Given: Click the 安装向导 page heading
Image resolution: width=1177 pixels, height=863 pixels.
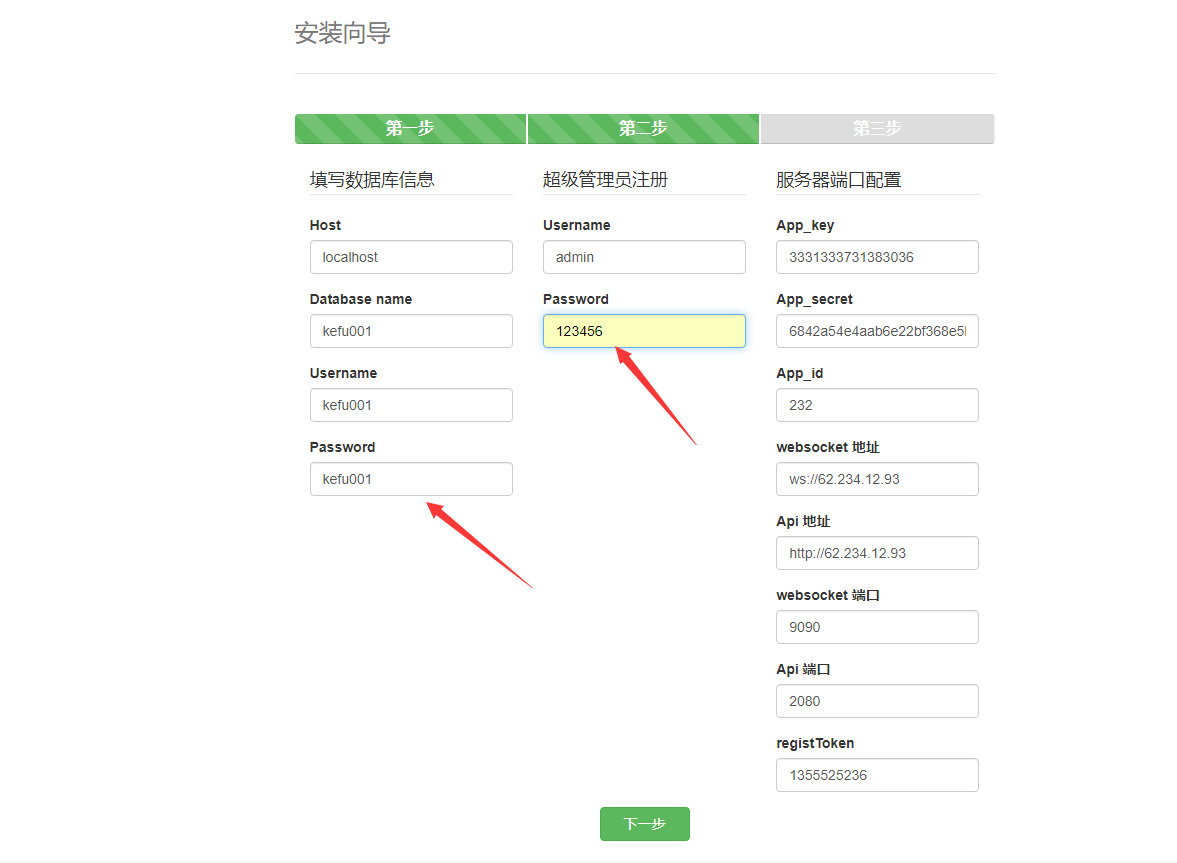Looking at the screenshot, I should 342,34.
